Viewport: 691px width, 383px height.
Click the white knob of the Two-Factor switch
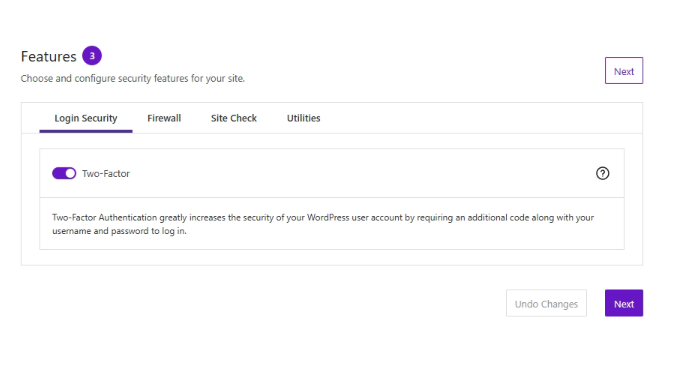pyautogui.click(x=70, y=173)
